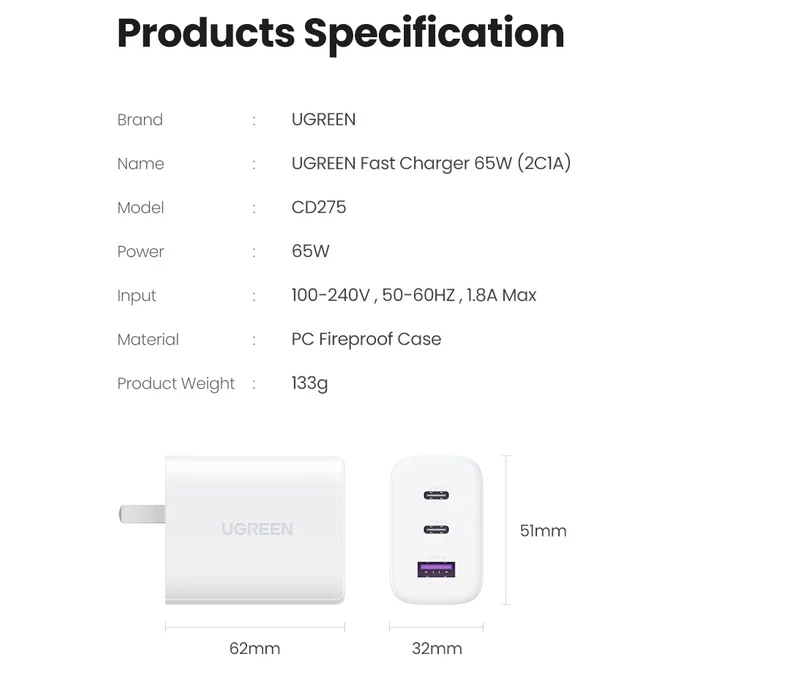Click the vertical 51mm dimension line
800x681 pixels.
[506, 530]
